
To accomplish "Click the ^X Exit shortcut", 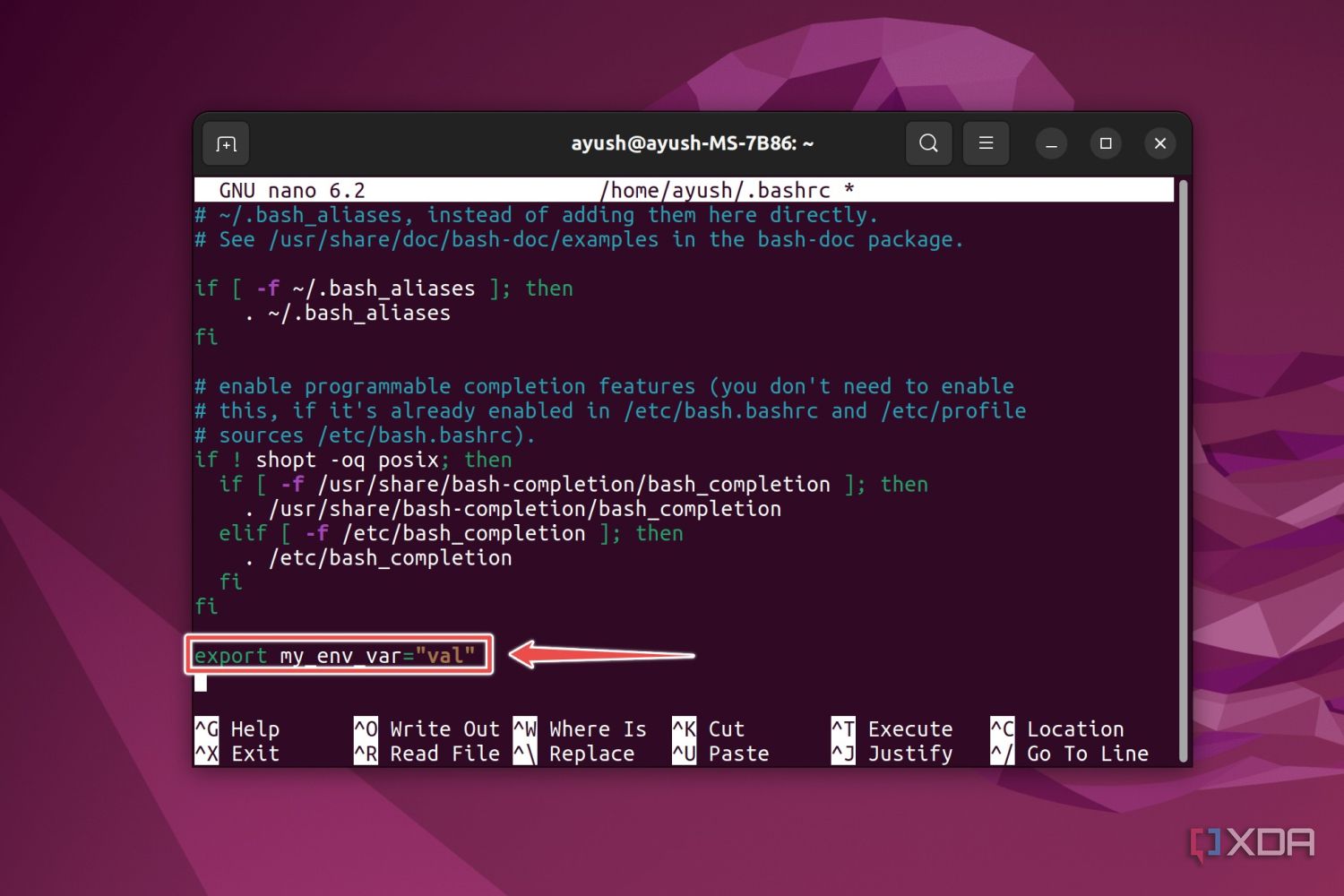I will click(x=237, y=754).
